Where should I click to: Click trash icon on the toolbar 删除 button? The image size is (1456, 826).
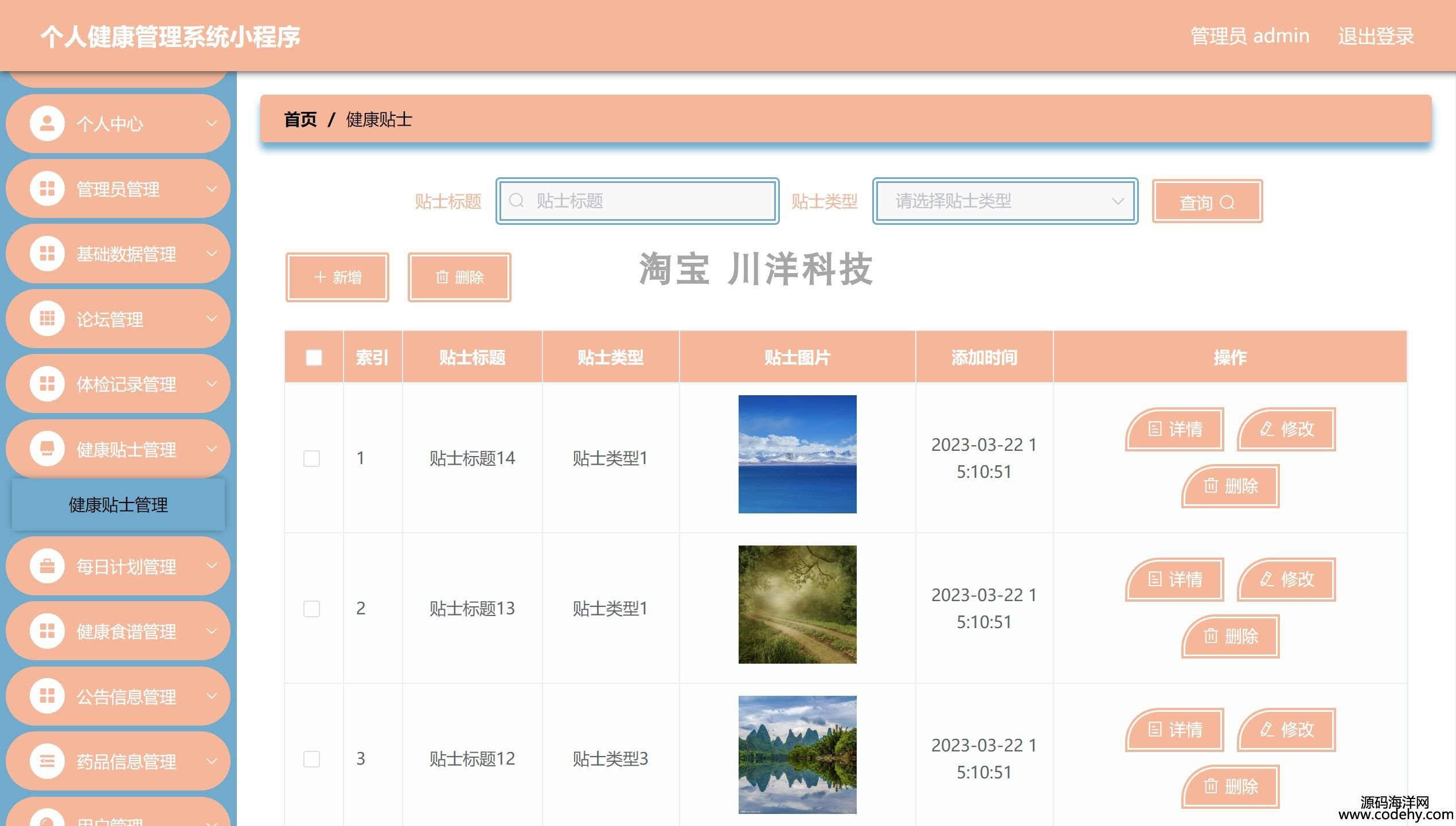tap(442, 277)
